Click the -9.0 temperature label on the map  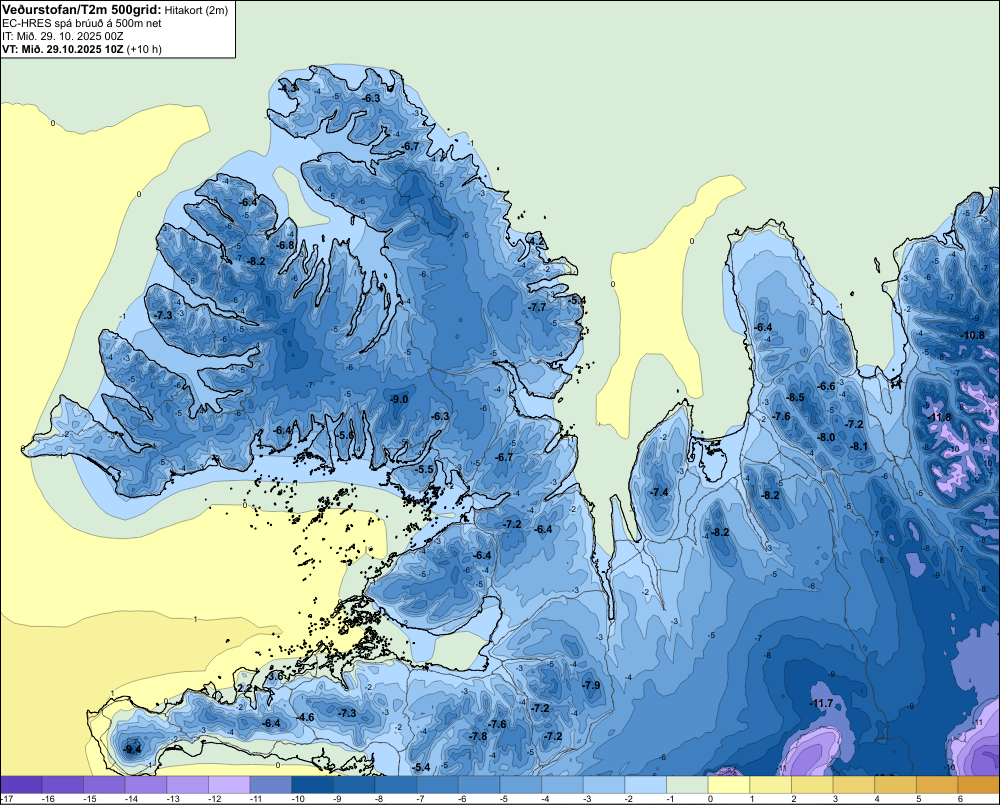[x=399, y=399]
